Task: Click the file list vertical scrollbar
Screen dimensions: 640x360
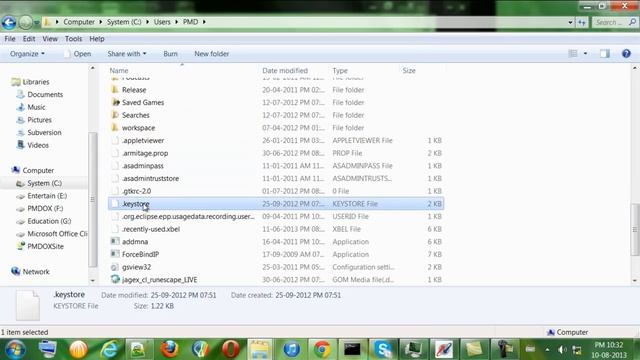Action: [x=635, y=229]
